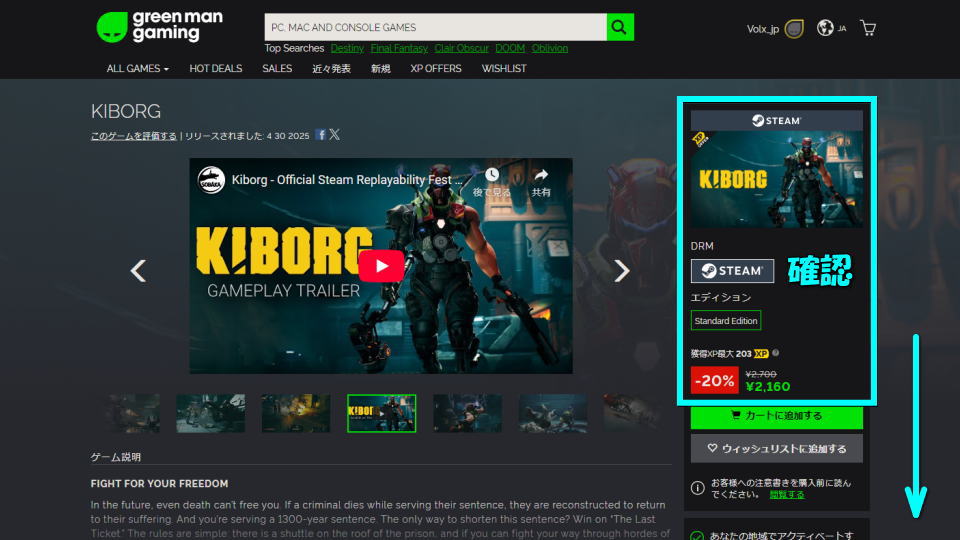Open the WISHLIST menu item
Viewport: 960px width, 540px height.
click(504, 69)
